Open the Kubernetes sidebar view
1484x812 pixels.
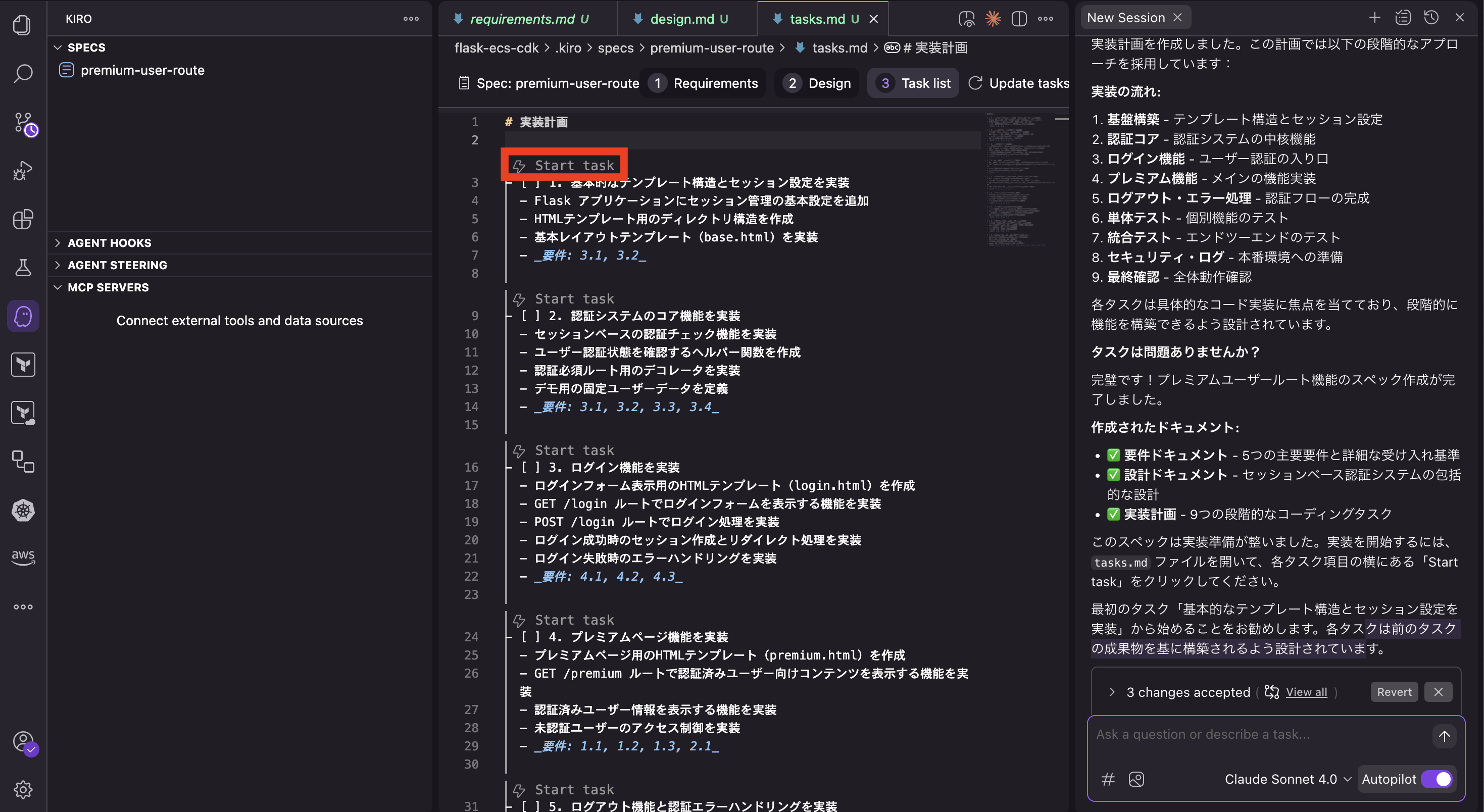point(23,510)
